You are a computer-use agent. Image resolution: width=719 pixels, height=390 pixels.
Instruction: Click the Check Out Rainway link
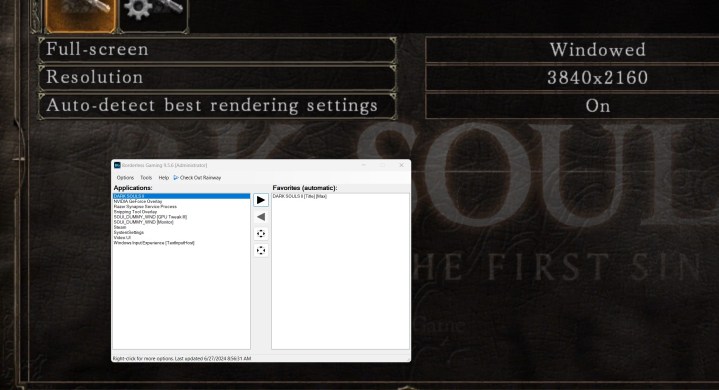click(x=197, y=178)
